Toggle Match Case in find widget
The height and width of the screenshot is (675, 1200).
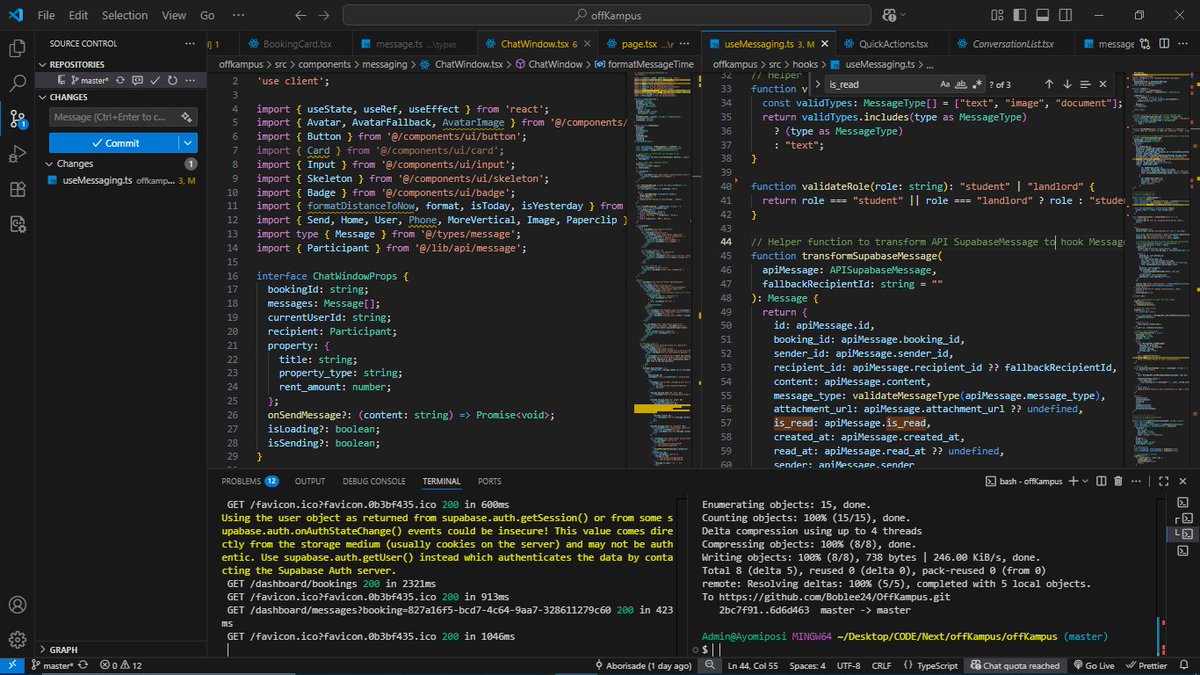click(x=945, y=85)
